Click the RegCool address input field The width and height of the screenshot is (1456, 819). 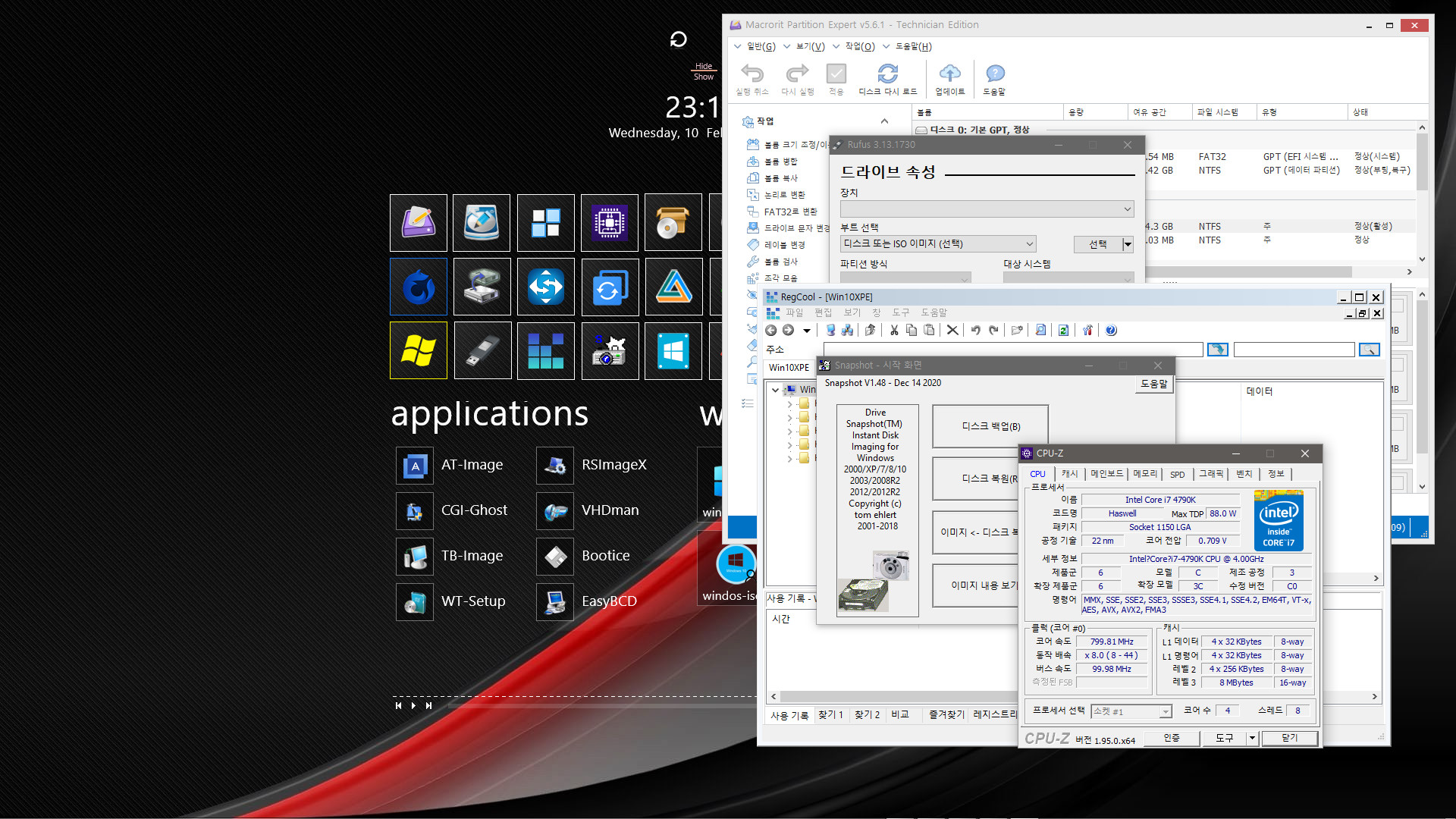point(1013,349)
